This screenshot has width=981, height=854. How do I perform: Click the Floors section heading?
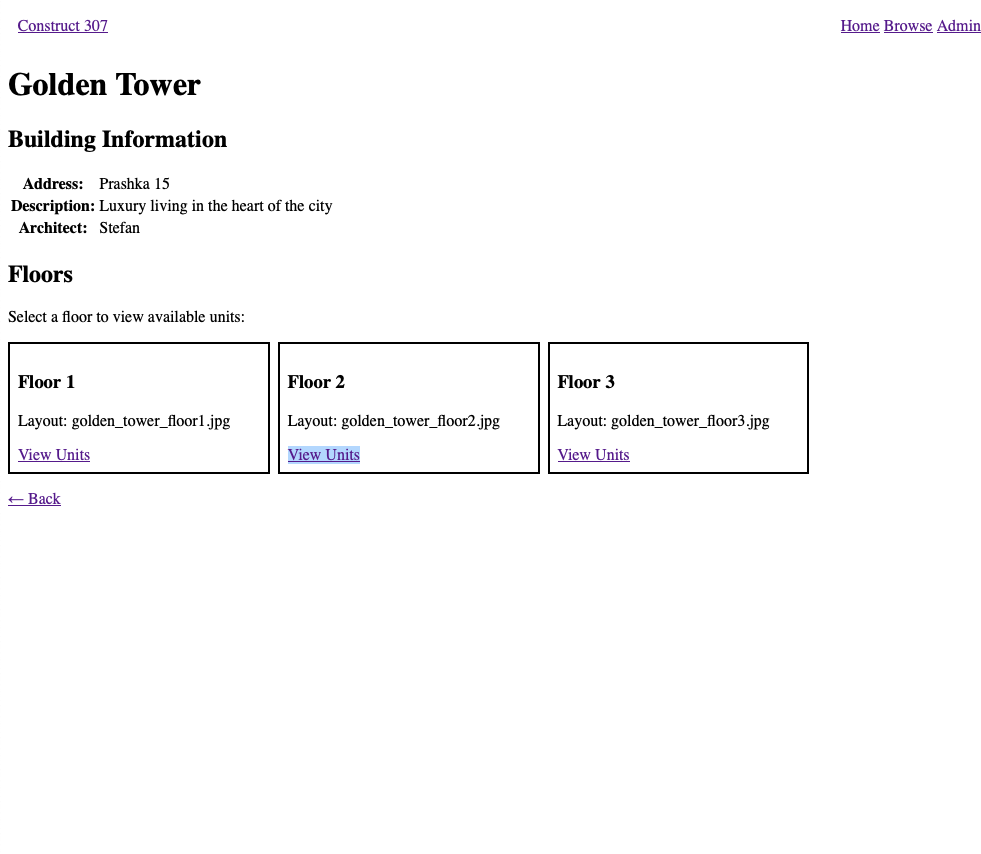coord(40,275)
